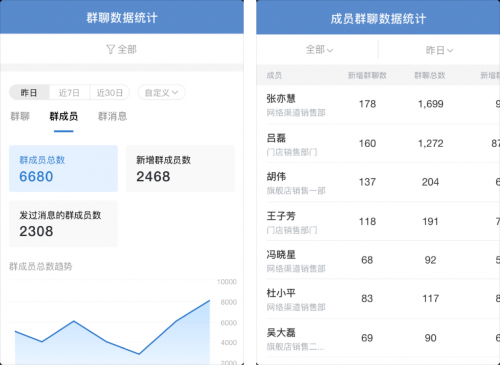The height and width of the screenshot is (365, 500).
Task: Select the 群成员总数 6680 card
Action: click(63, 168)
